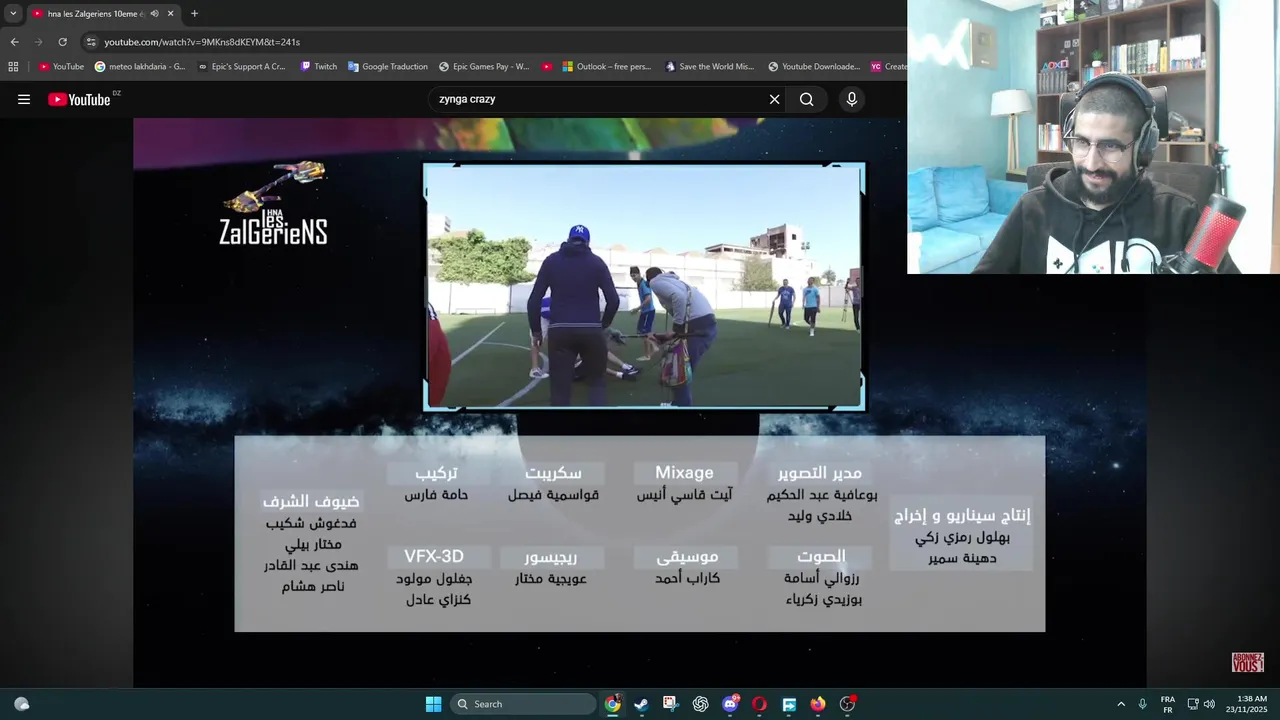1280x720 pixels.
Task: View site information icon in address bar
Action: coord(91,42)
